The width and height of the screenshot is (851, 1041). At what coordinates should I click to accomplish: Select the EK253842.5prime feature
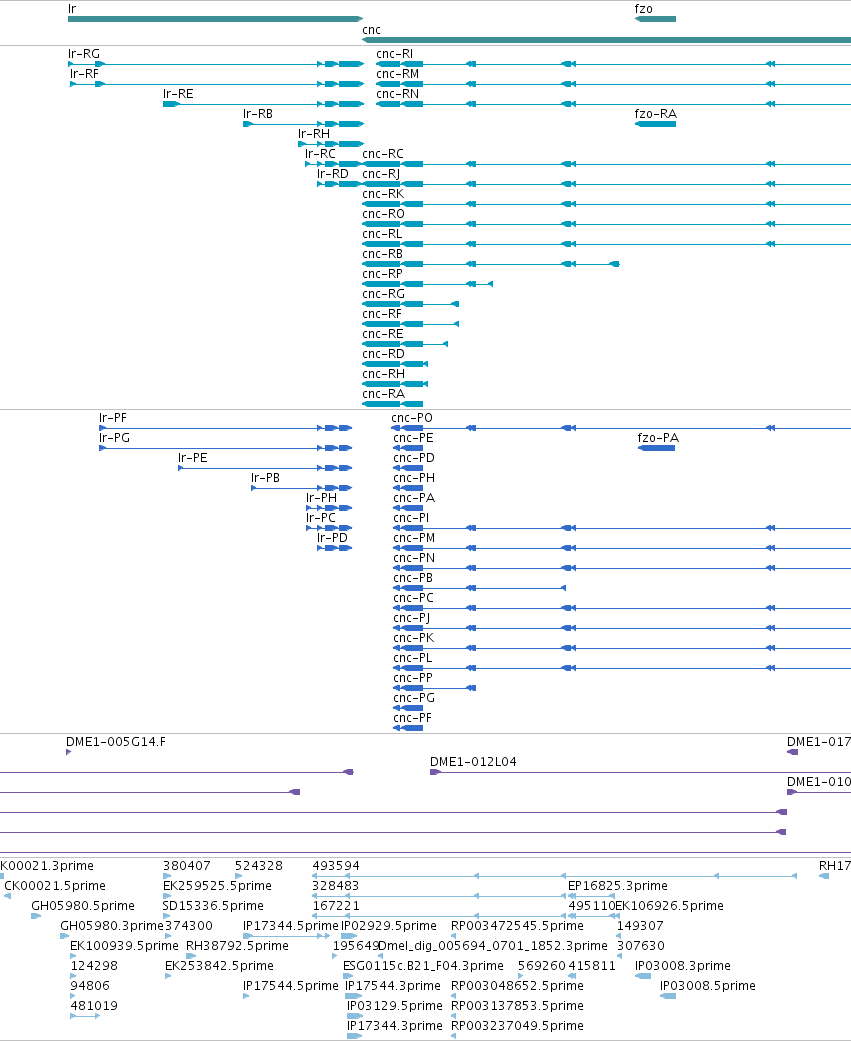(168, 976)
